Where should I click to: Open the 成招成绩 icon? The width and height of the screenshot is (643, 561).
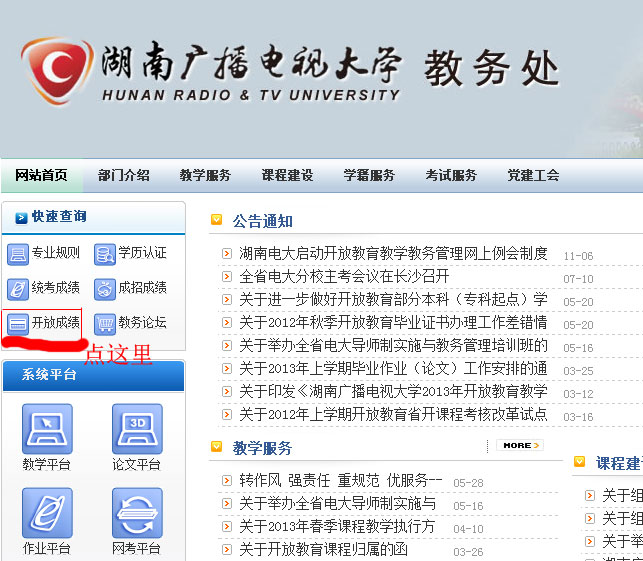(104, 289)
